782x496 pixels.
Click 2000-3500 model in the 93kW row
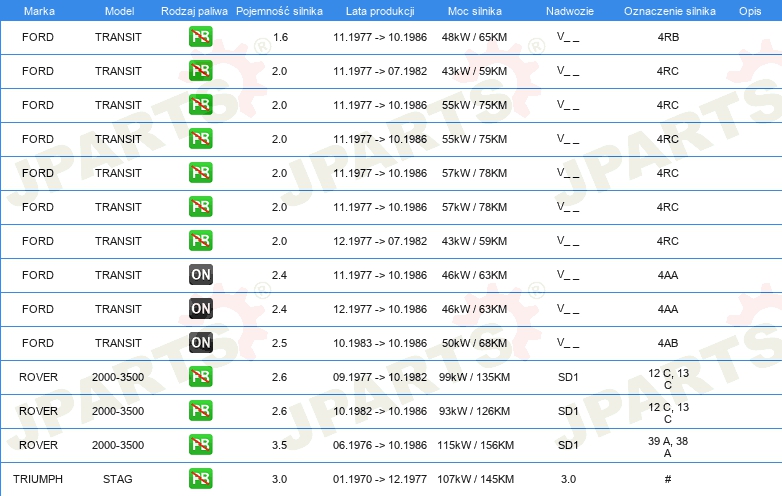tap(118, 411)
